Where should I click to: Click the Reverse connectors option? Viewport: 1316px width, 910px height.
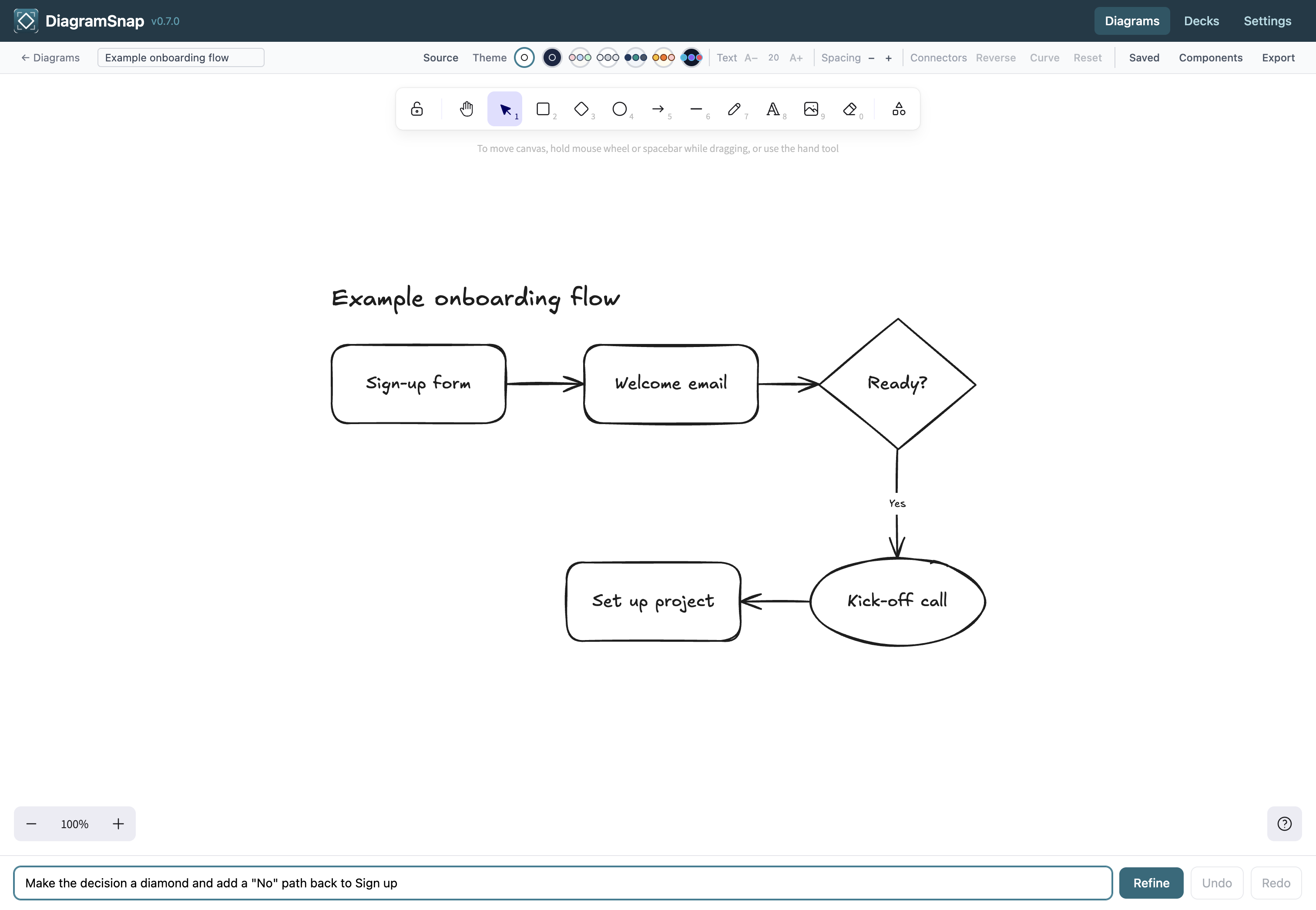[995, 57]
